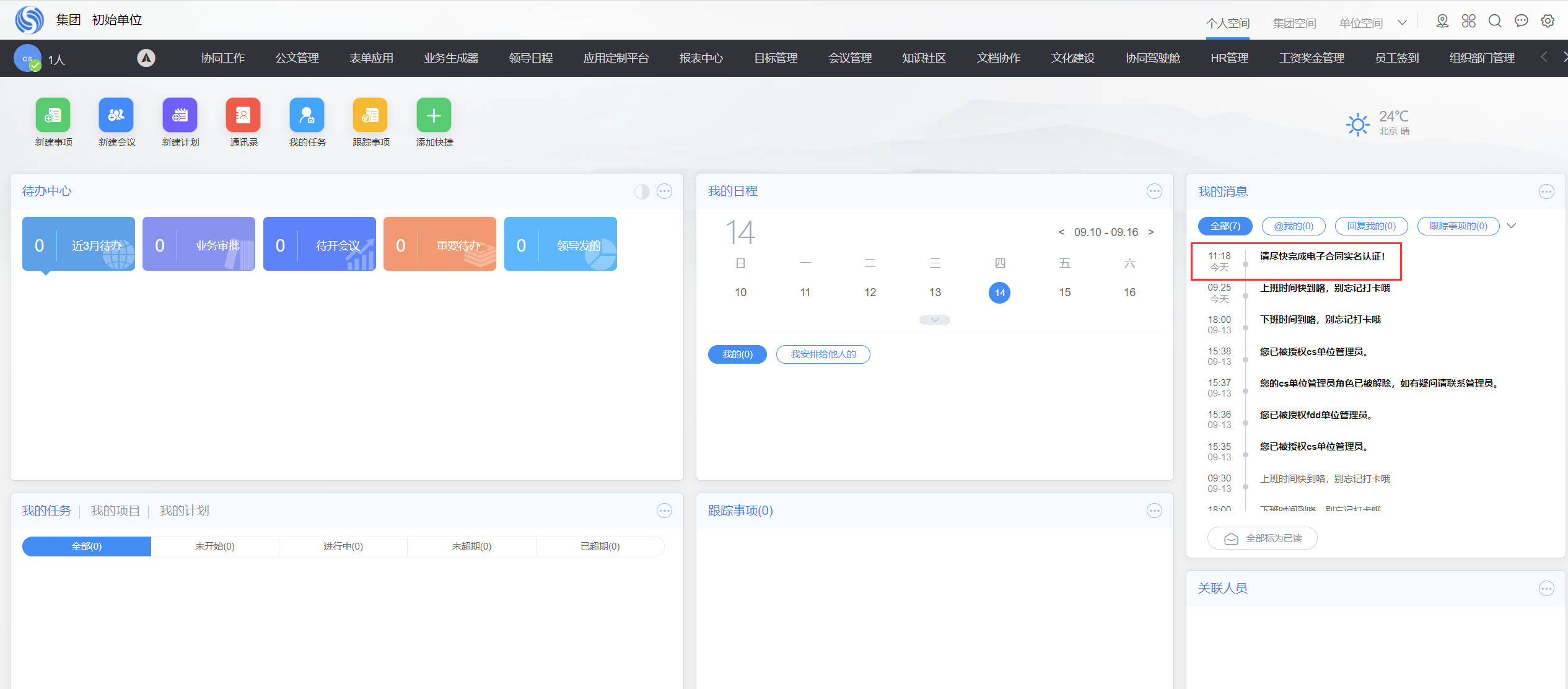Image resolution: width=1568 pixels, height=689 pixels.
Task: Click the 新建事项 shortcut icon
Action: coord(53,115)
